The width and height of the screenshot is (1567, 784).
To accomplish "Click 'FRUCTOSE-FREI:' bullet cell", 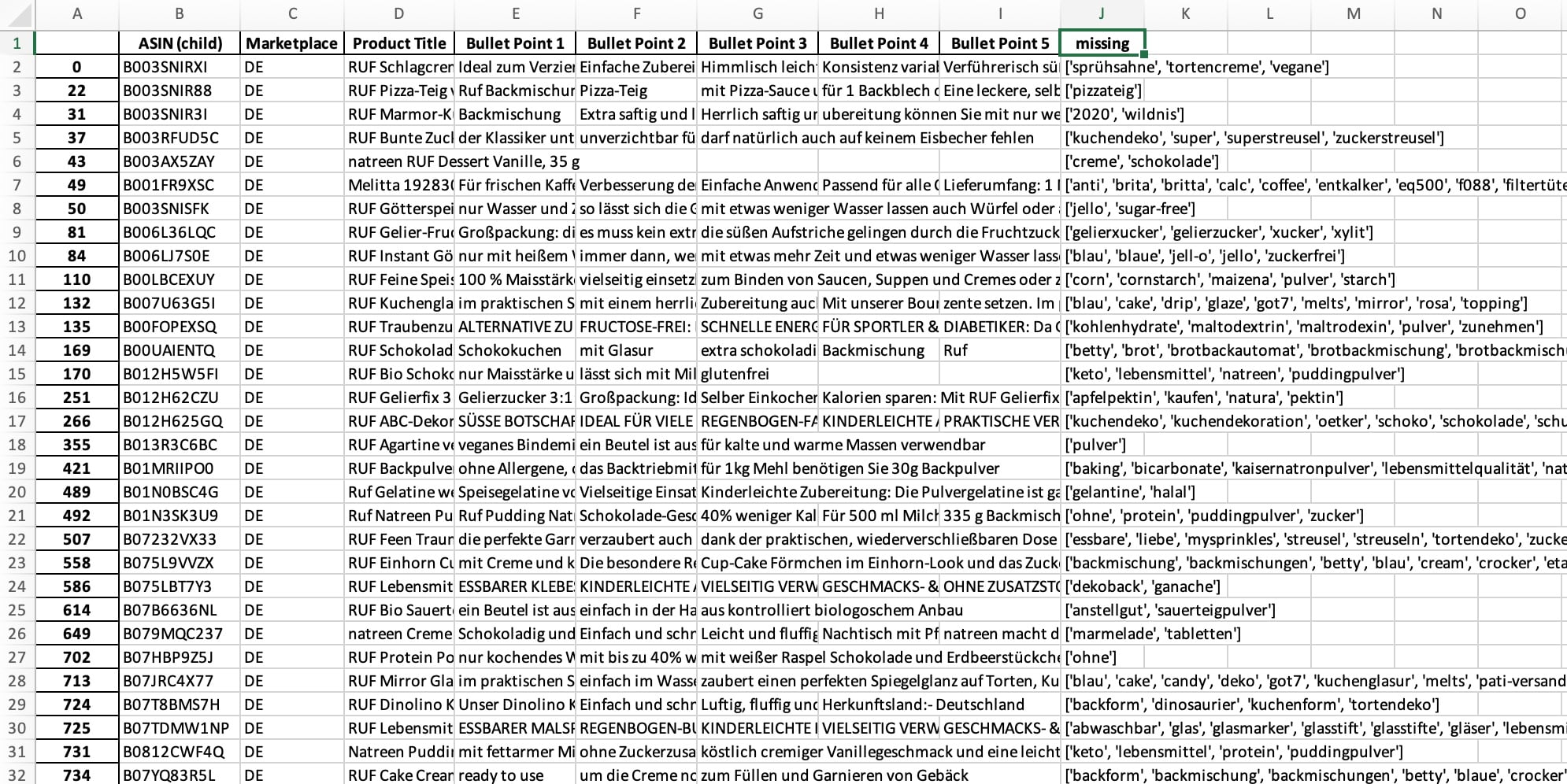I will point(636,327).
